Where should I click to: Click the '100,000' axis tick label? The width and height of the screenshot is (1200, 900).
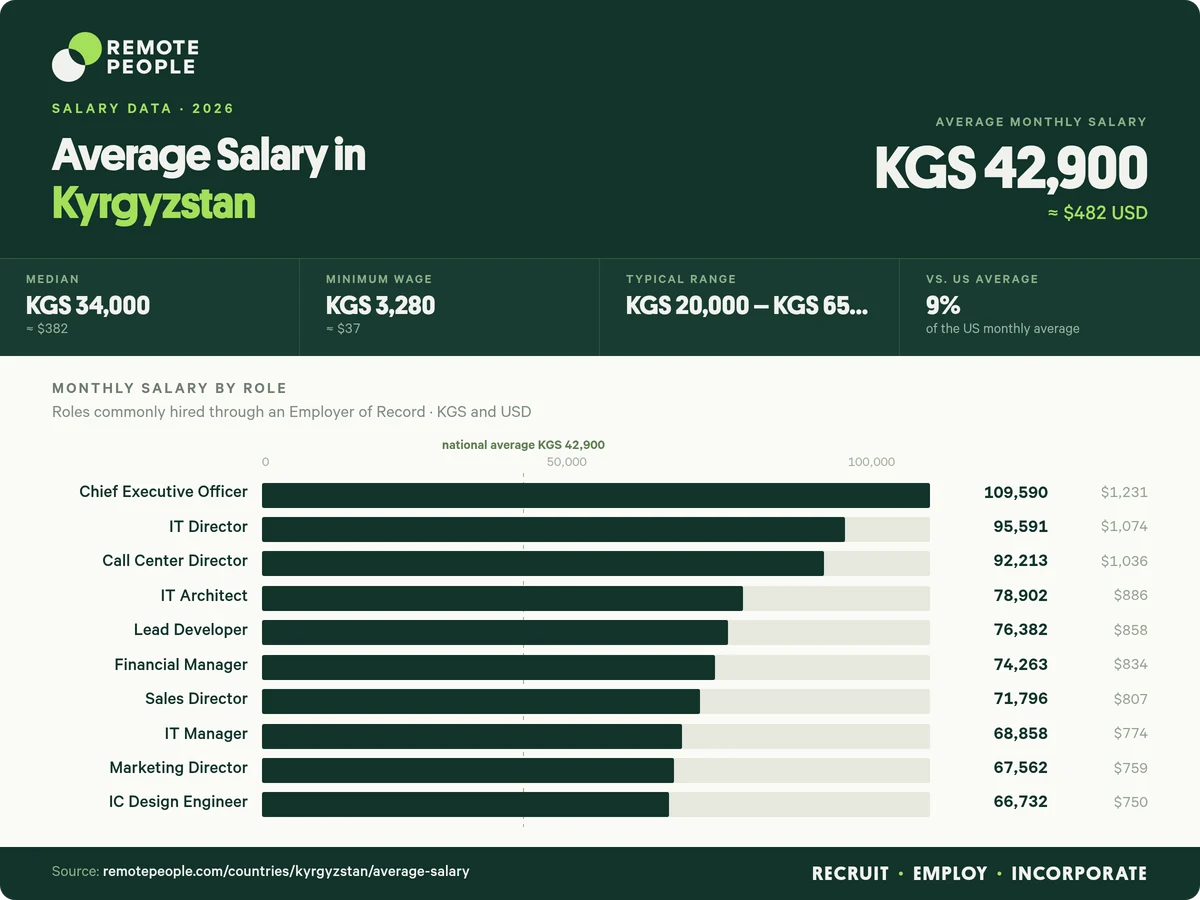pyautogui.click(x=872, y=462)
